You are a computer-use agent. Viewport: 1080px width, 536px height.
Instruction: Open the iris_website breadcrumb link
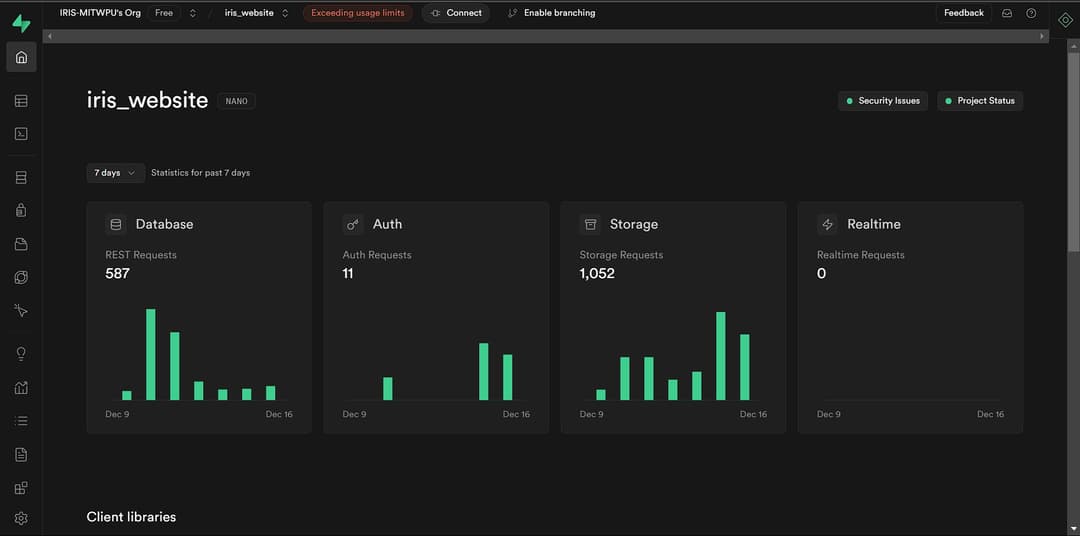249,13
